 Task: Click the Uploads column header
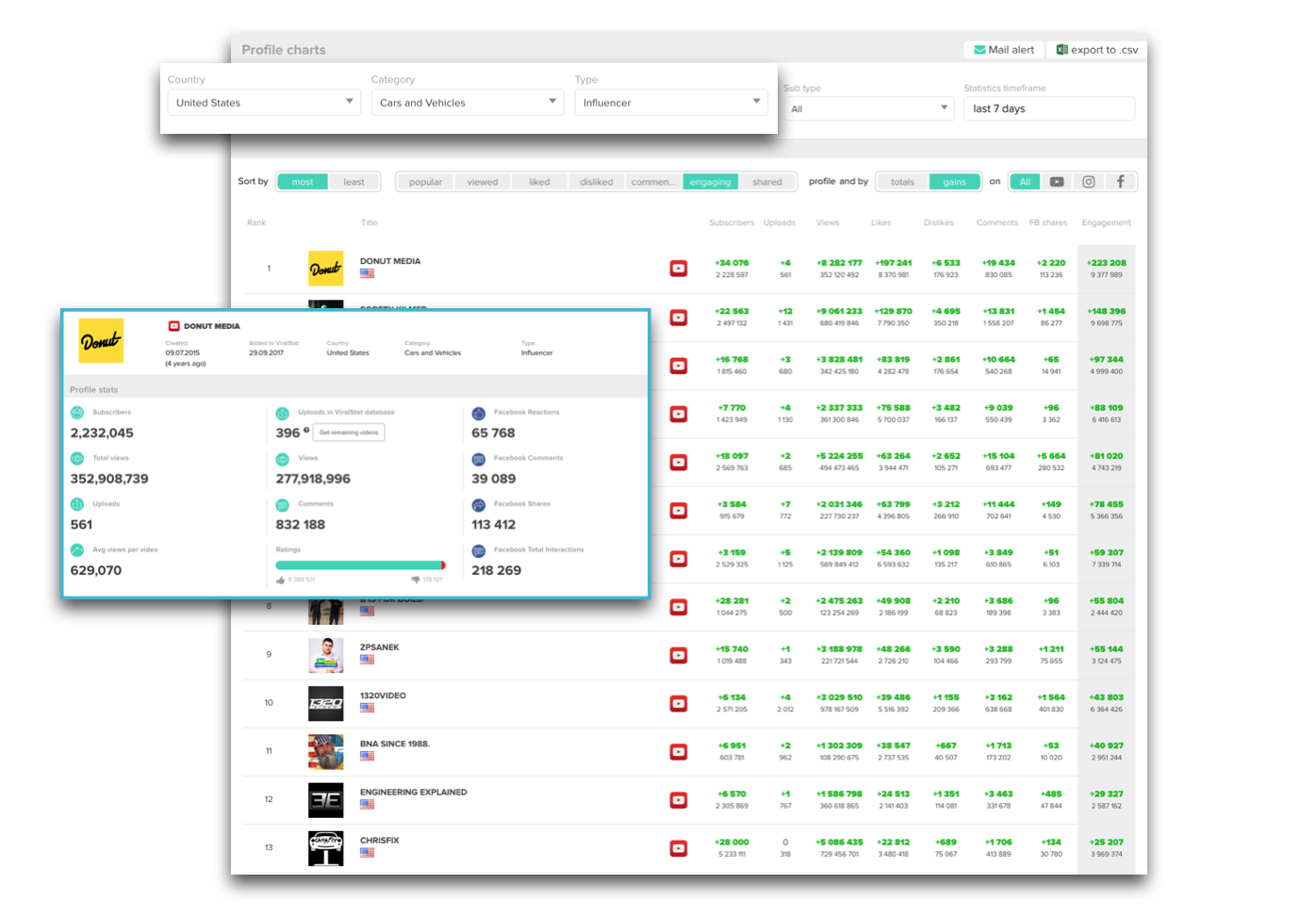pyautogui.click(x=780, y=223)
